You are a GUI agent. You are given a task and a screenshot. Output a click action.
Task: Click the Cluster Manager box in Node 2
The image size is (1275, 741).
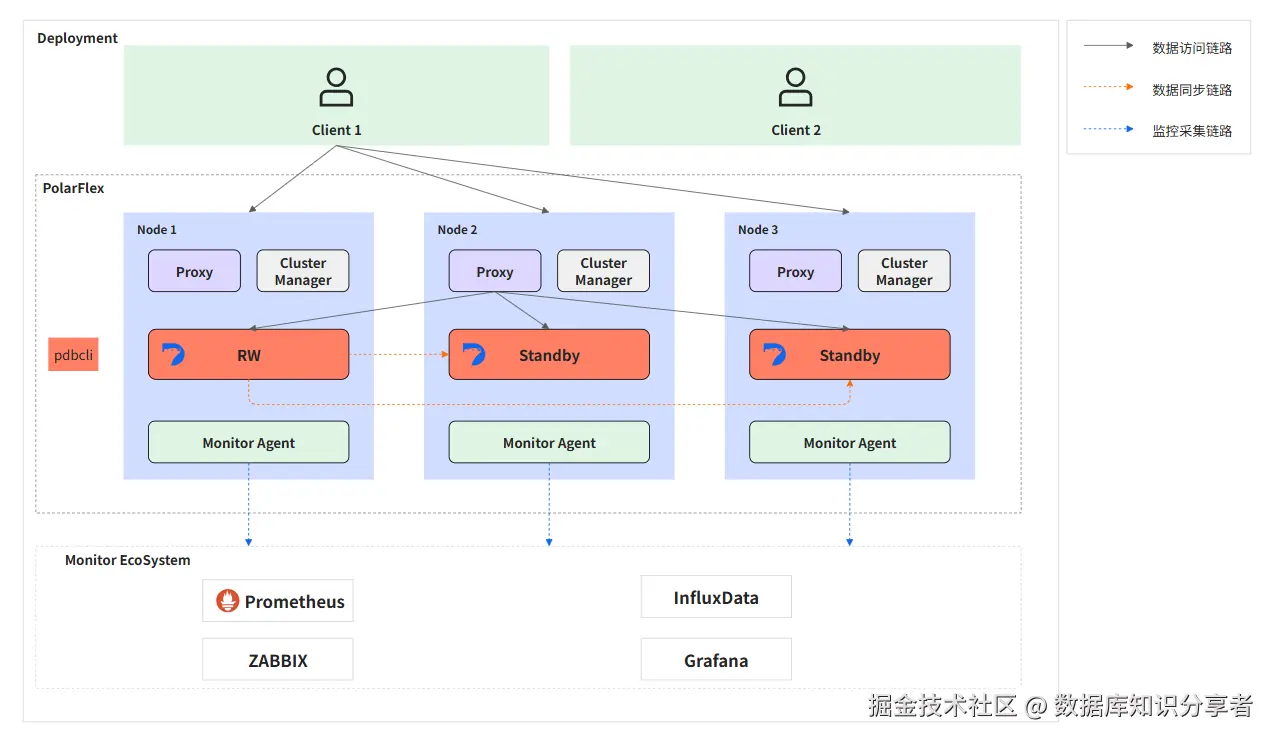(603, 270)
